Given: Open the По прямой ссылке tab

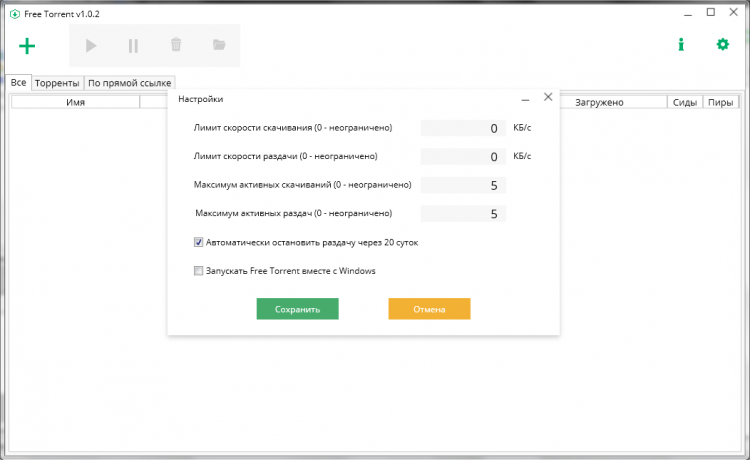Looking at the screenshot, I should click(130, 83).
